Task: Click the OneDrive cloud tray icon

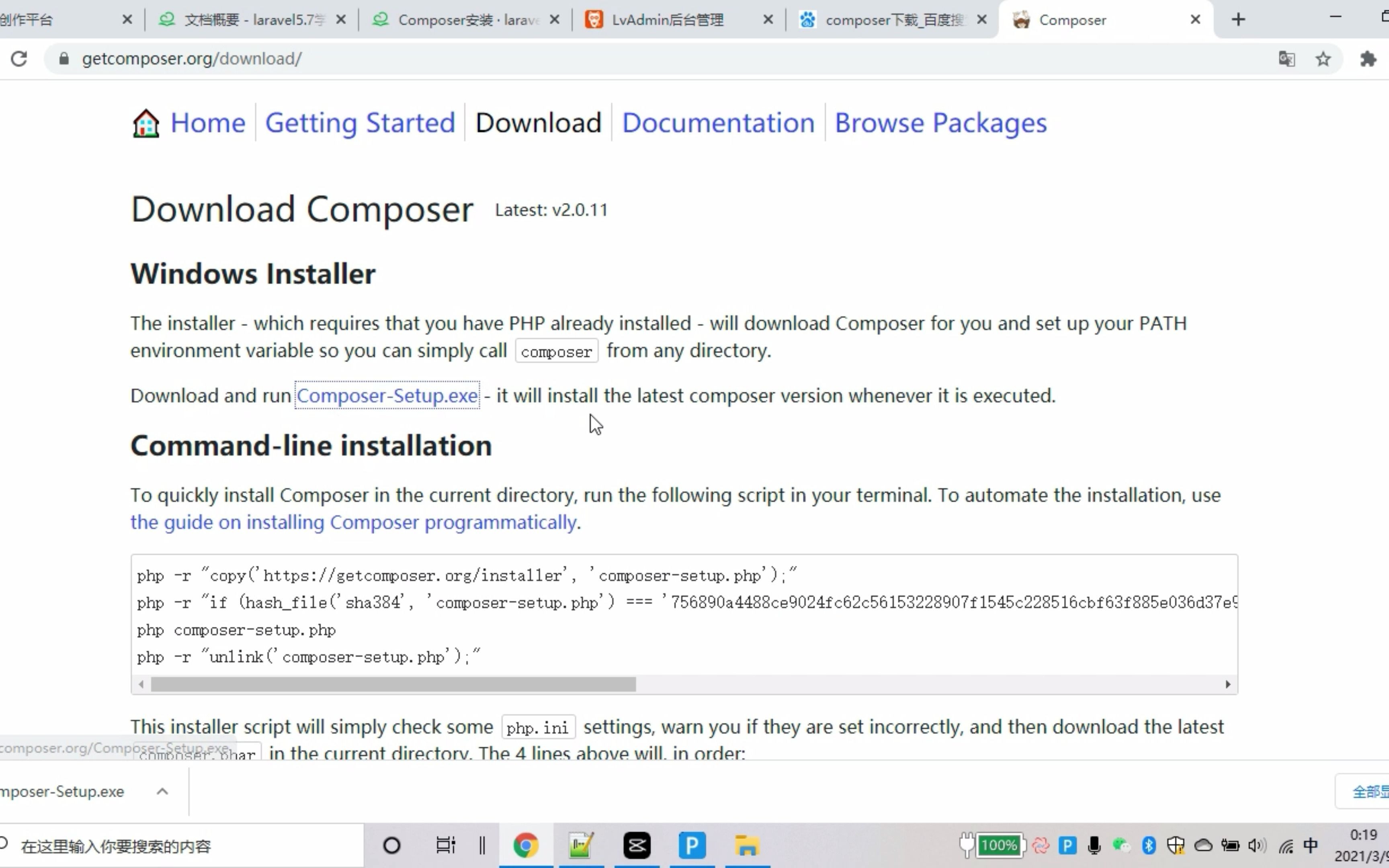Action: [1203, 845]
